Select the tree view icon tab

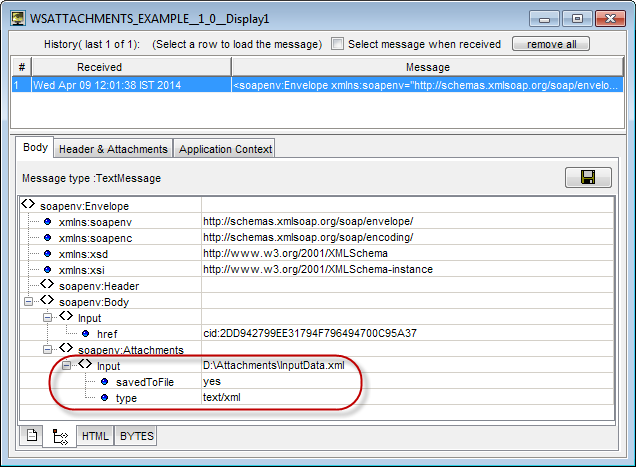coord(59,436)
